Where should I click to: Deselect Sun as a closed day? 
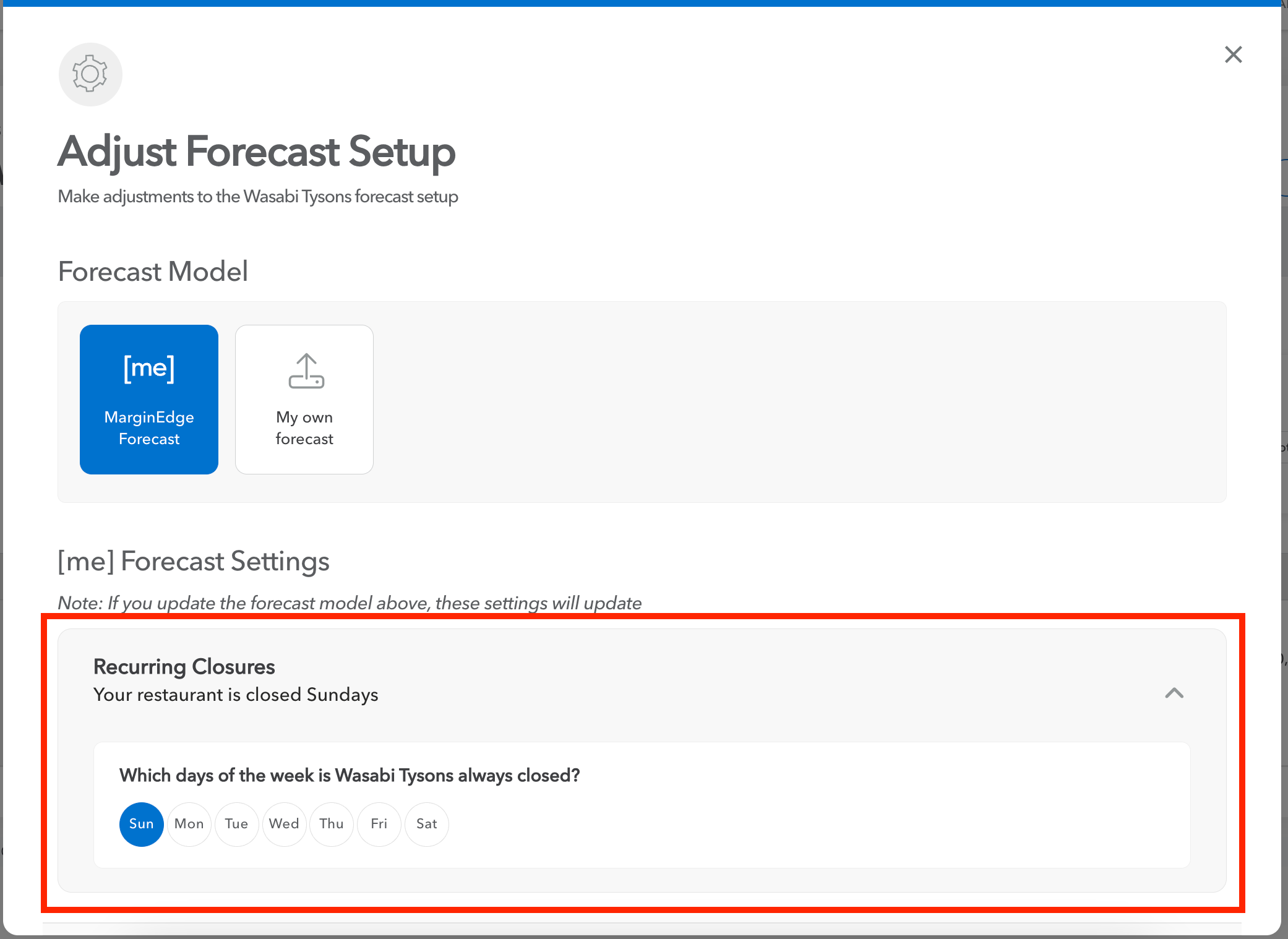tap(142, 824)
